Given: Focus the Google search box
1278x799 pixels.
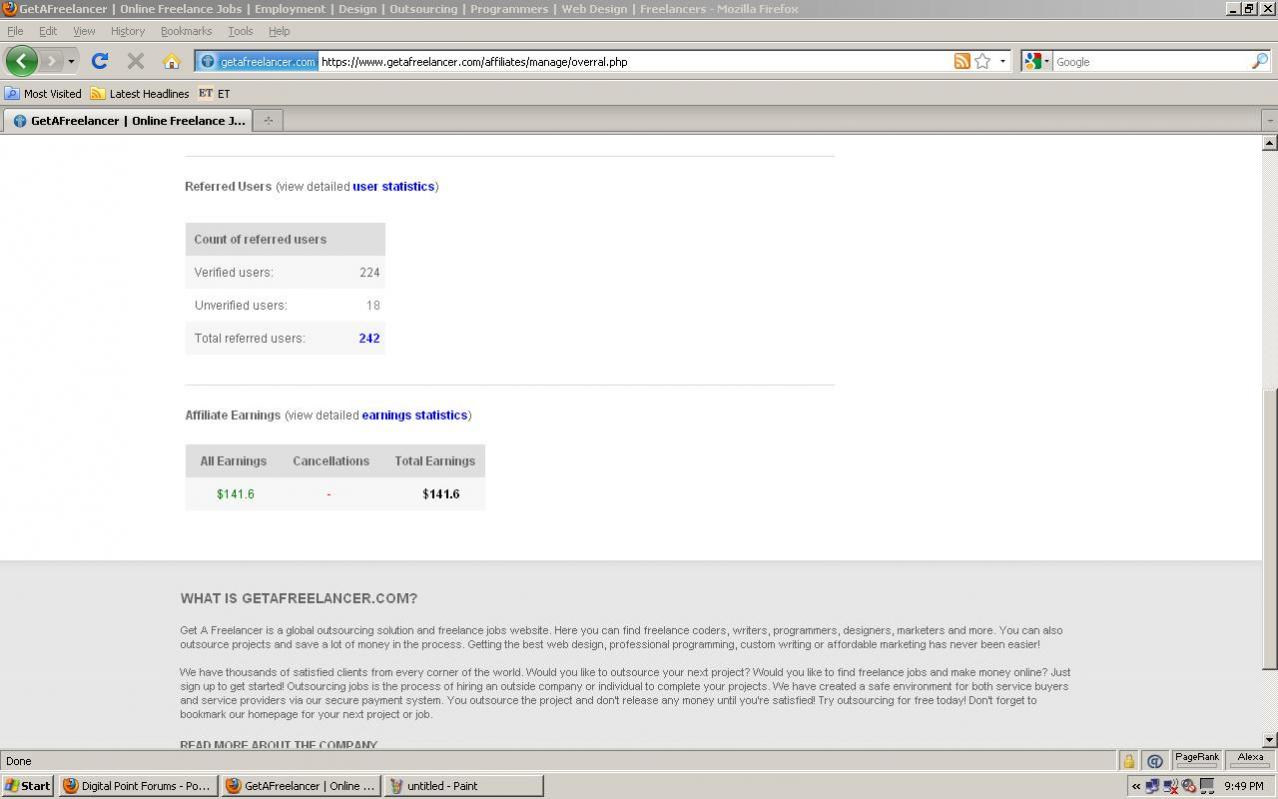Looking at the screenshot, I should (x=1150, y=62).
